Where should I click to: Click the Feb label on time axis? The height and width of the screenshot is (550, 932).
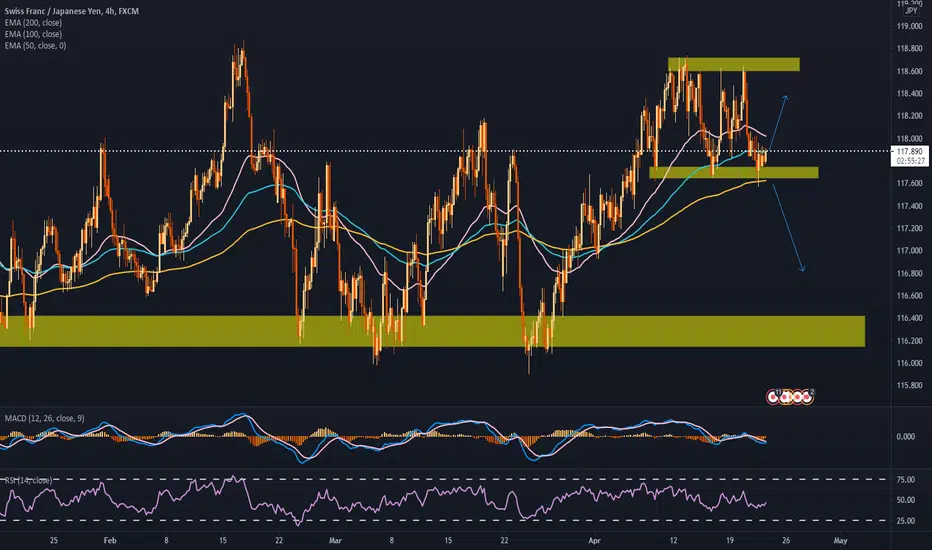[110, 540]
